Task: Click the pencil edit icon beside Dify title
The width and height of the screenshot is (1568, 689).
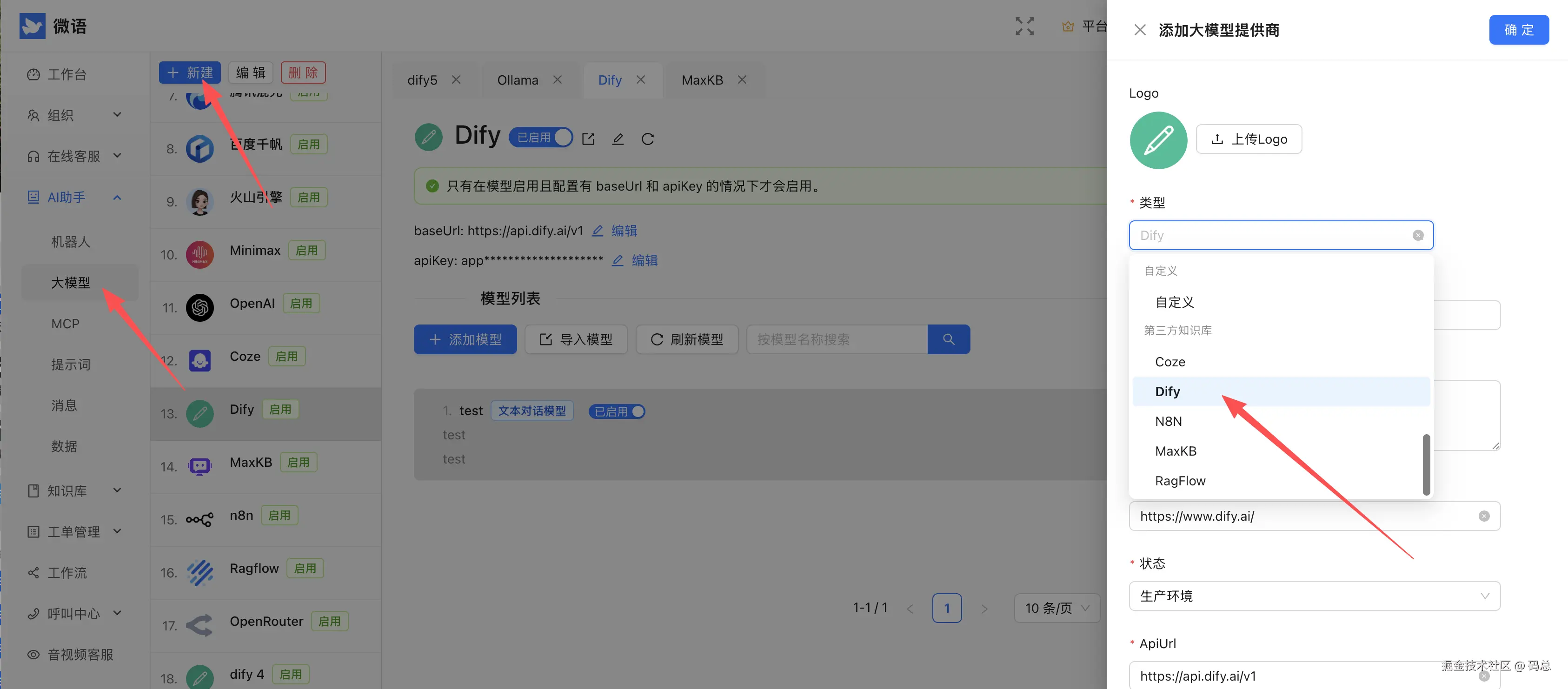Action: pyautogui.click(x=618, y=139)
